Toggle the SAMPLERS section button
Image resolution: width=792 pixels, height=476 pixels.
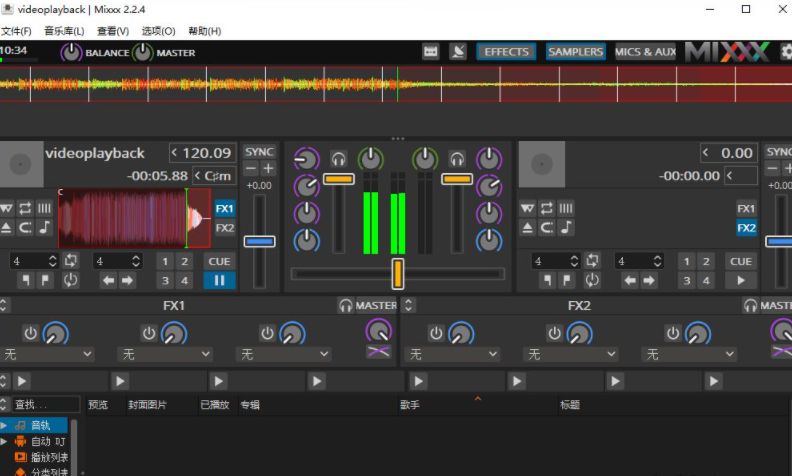[575, 52]
